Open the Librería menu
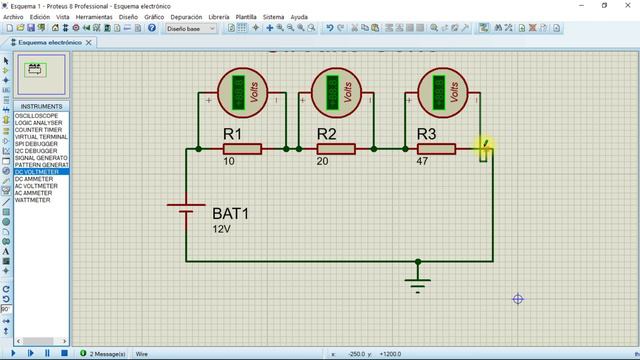This screenshot has height=360, width=640. pos(219,17)
